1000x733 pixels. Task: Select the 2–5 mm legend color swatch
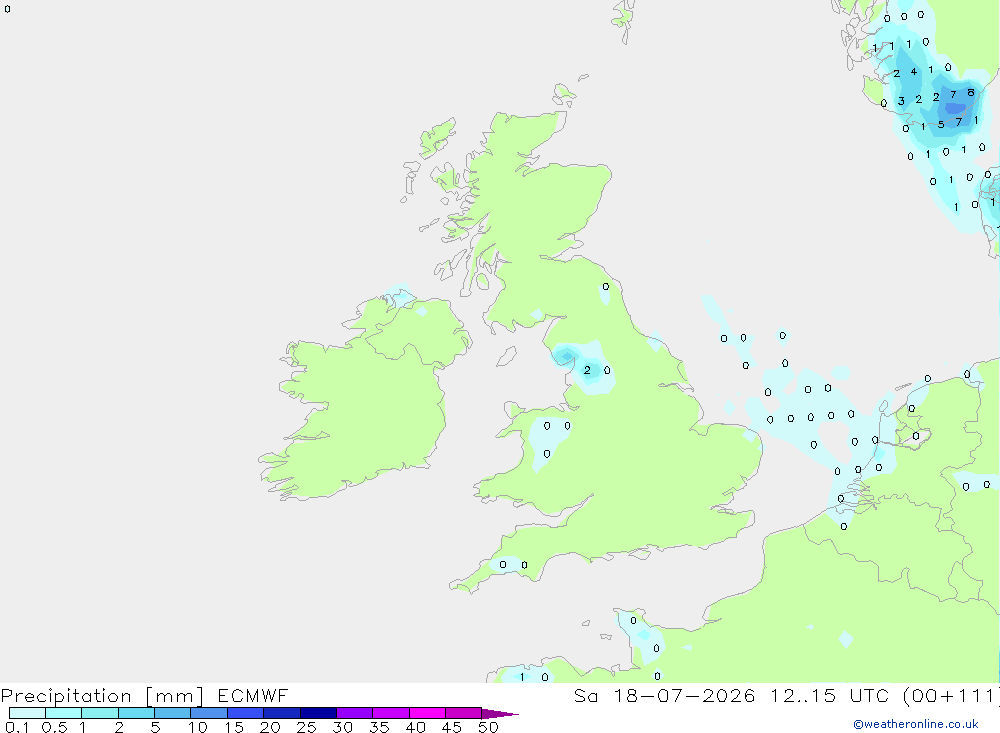136,713
